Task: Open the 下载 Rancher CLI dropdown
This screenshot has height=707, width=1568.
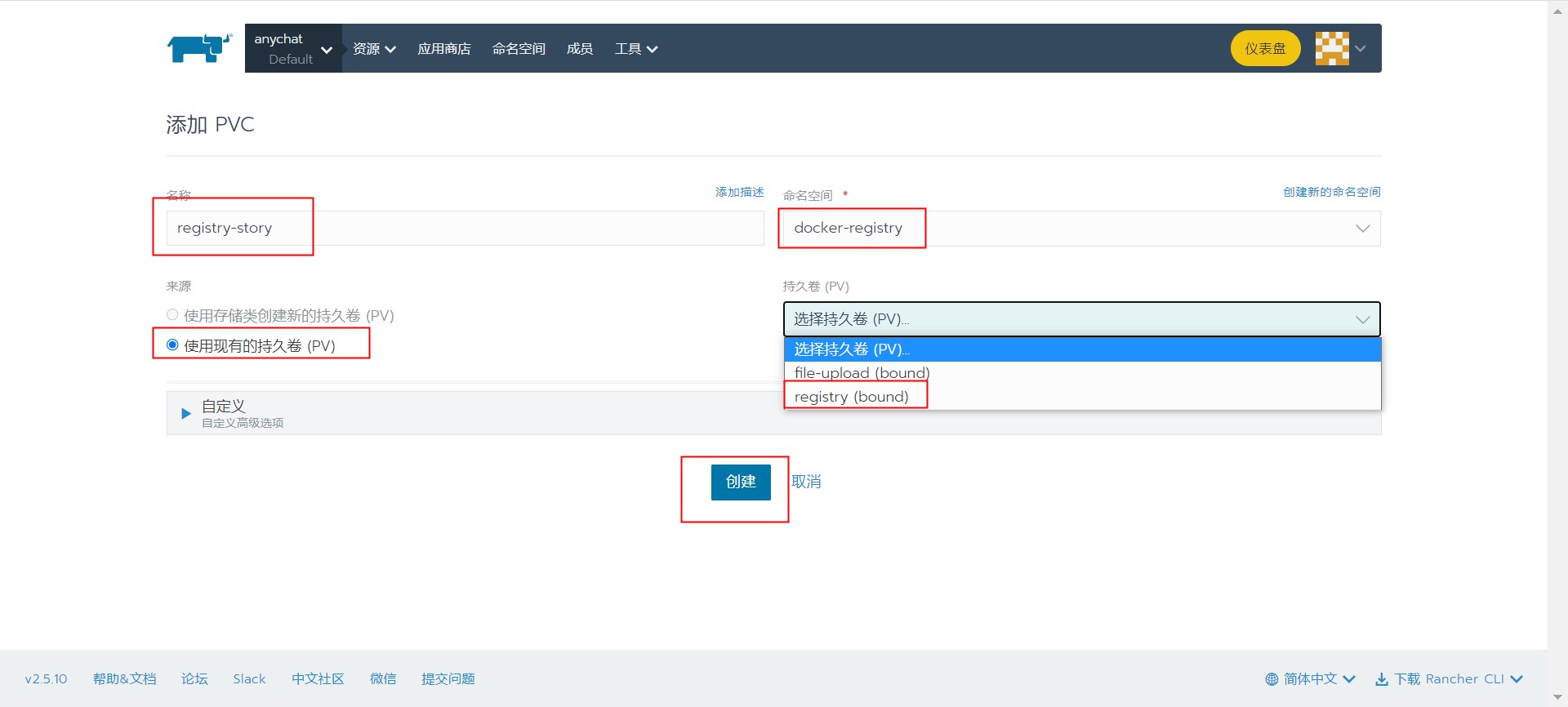Action: (x=1449, y=679)
